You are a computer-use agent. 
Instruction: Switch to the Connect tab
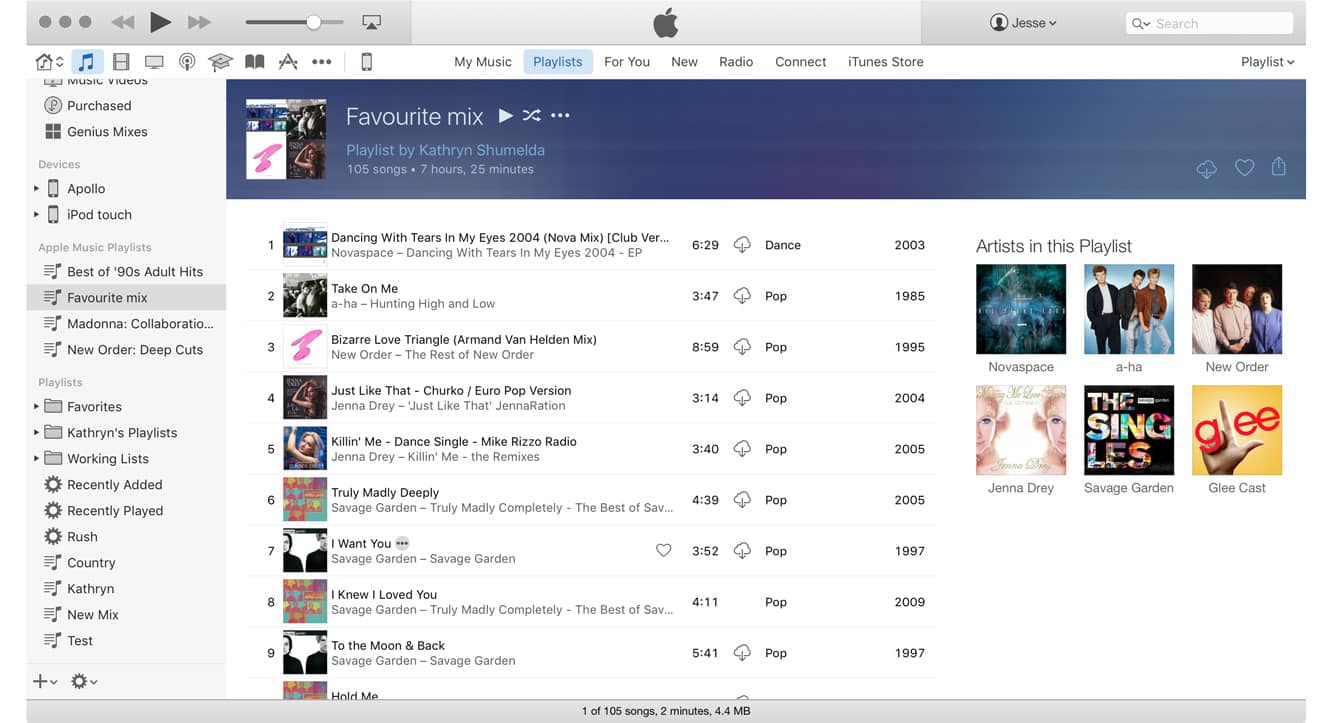[801, 62]
